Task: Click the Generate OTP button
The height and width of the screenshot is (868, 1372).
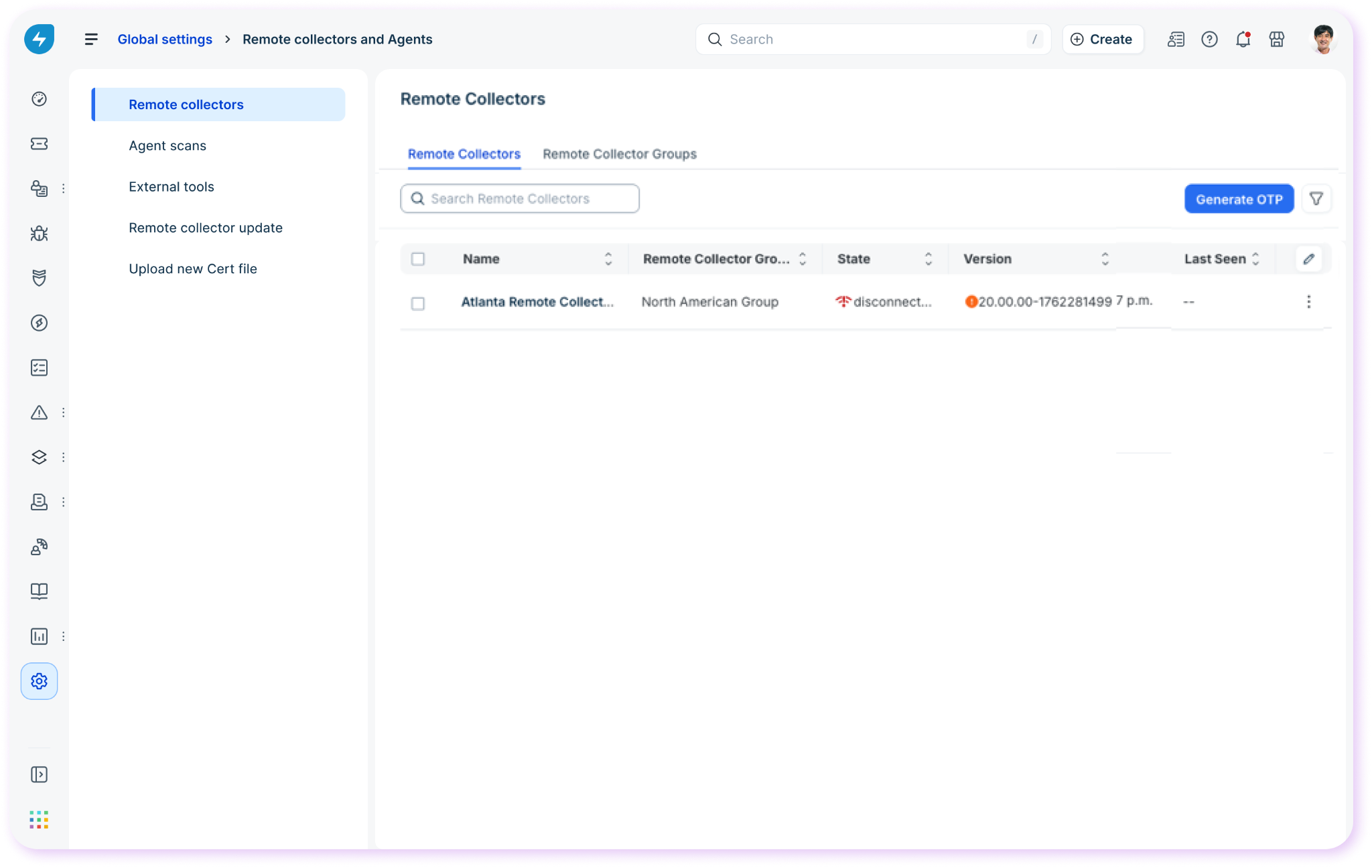Action: click(x=1239, y=199)
